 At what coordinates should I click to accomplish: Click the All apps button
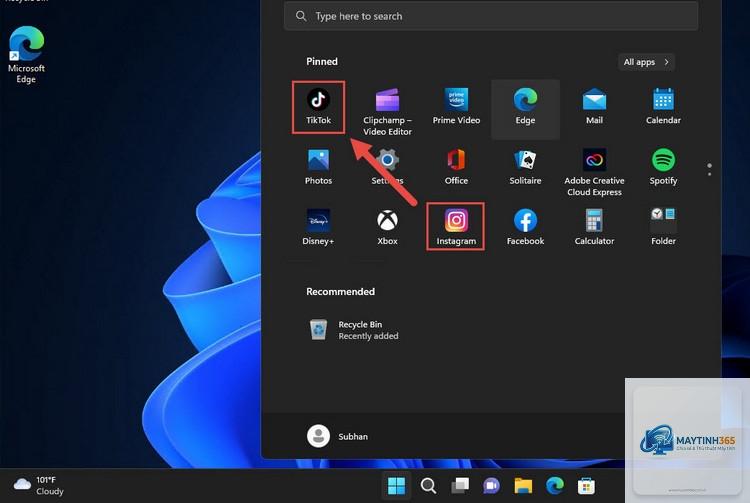[x=646, y=62]
